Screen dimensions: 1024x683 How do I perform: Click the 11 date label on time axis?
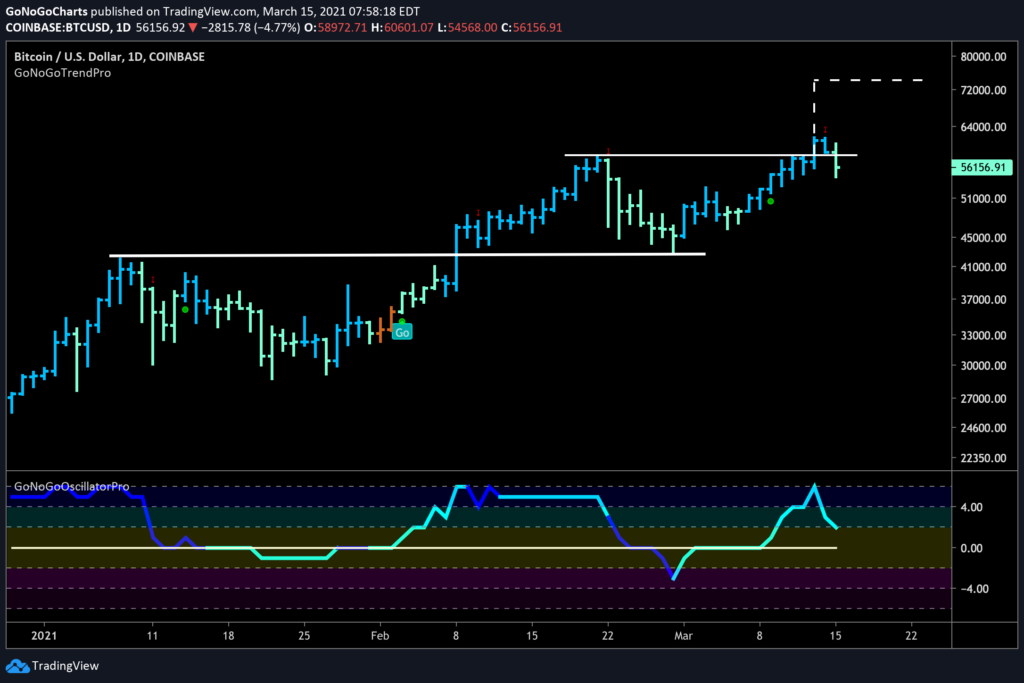tap(152, 635)
